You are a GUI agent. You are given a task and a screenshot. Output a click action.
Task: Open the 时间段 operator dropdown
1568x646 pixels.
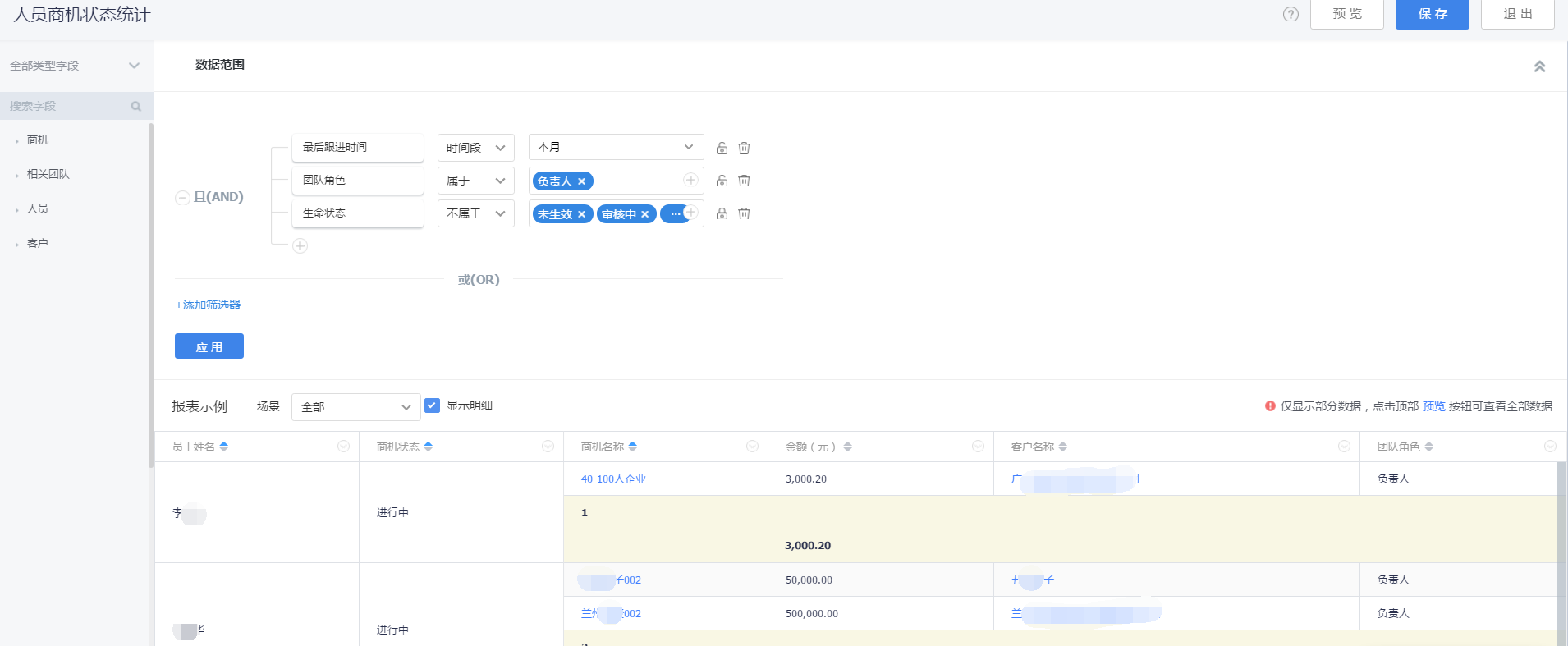tap(475, 148)
